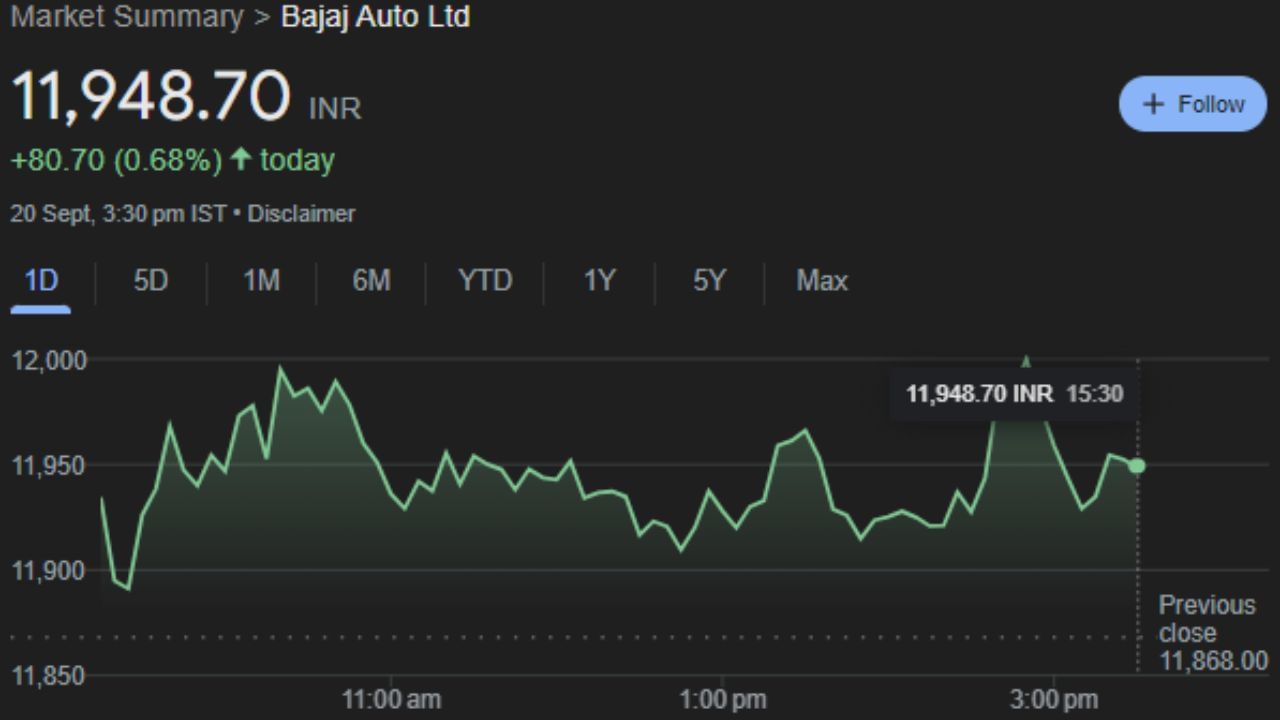This screenshot has width=1280, height=720.
Task: Click the INR currency label
Action: [x=335, y=108]
